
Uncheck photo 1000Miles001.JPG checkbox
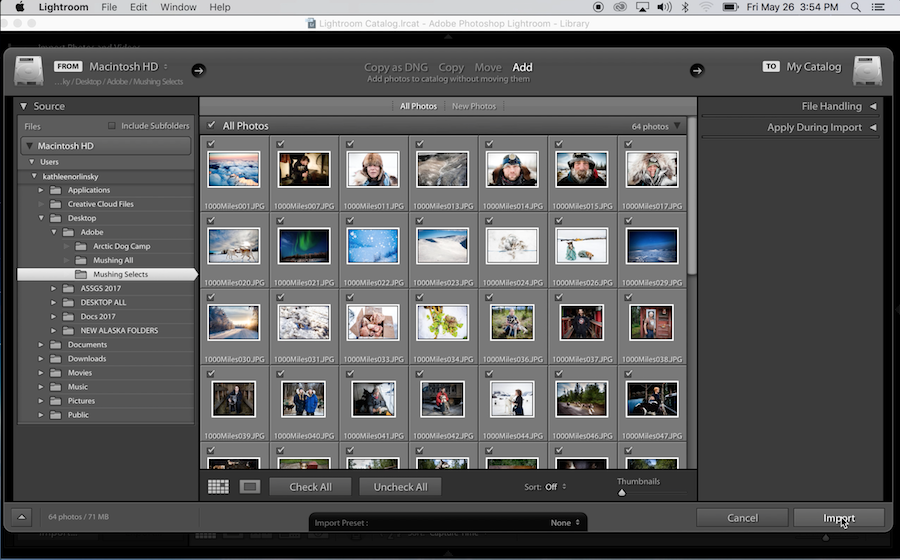click(210, 144)
